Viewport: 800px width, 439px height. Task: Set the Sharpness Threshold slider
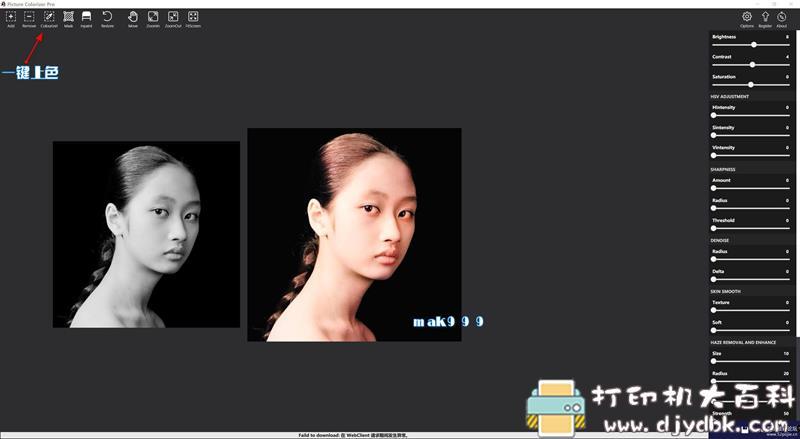[x=751, y=228]
